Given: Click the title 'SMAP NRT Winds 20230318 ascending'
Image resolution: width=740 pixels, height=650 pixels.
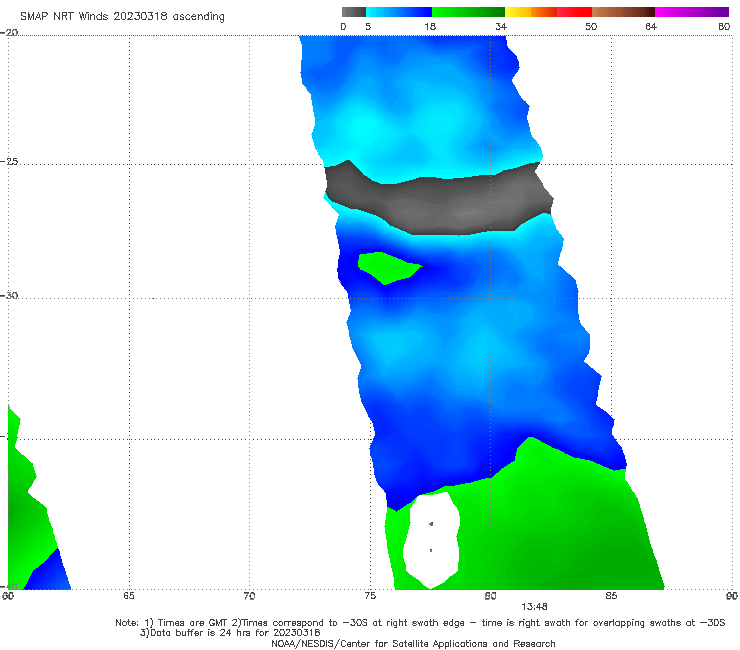Looking at the screenshot, I should pyautogui.click(x=122, y=17).
